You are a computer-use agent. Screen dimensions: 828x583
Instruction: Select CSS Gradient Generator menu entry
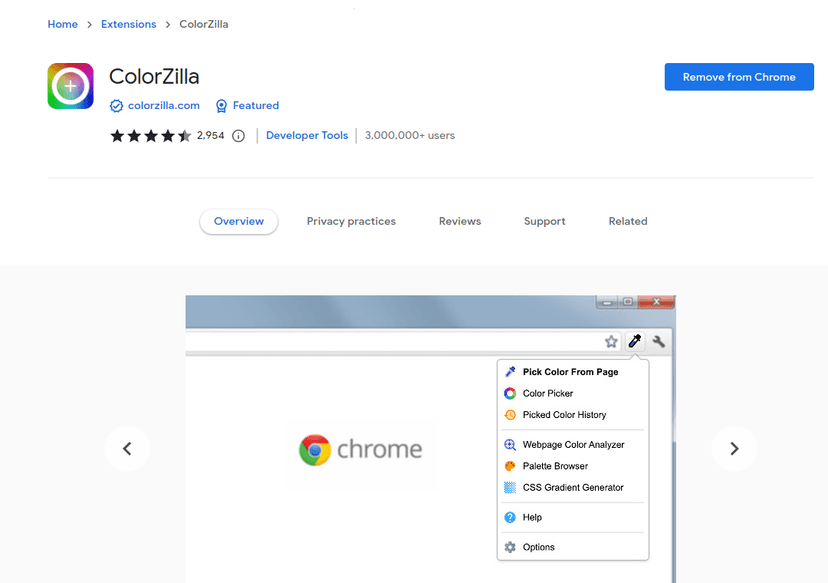click(573, 487)
